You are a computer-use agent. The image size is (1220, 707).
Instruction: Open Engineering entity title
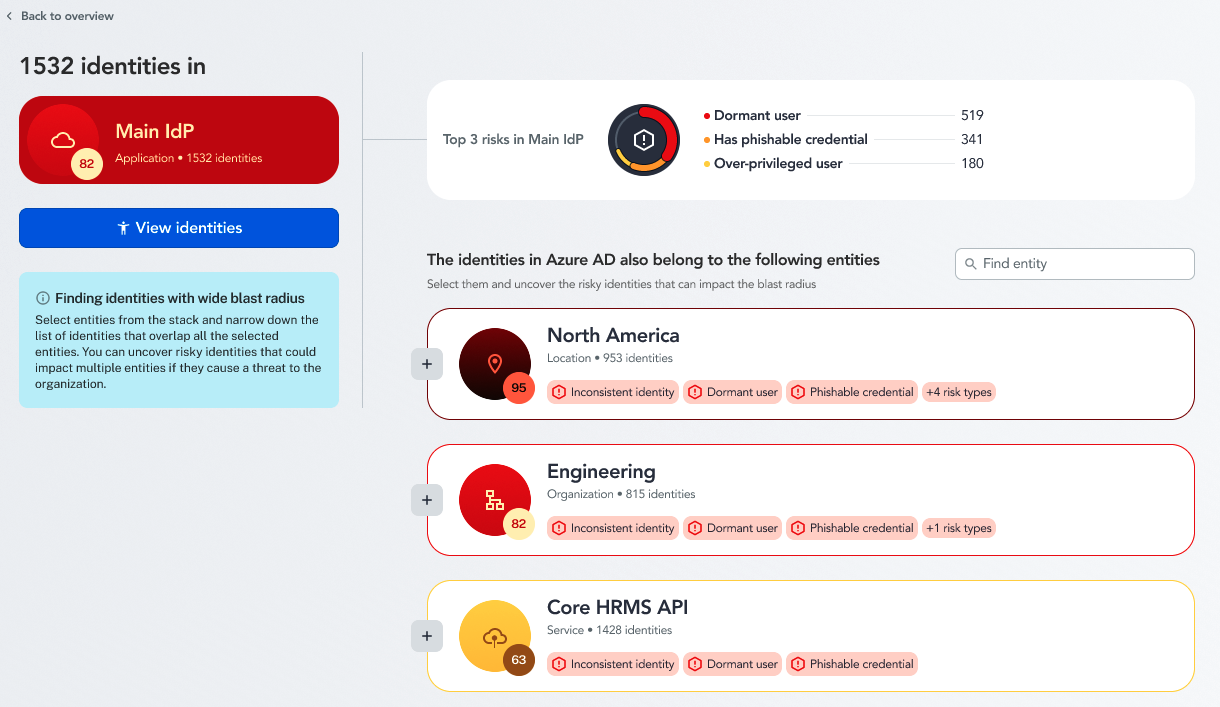601,472
